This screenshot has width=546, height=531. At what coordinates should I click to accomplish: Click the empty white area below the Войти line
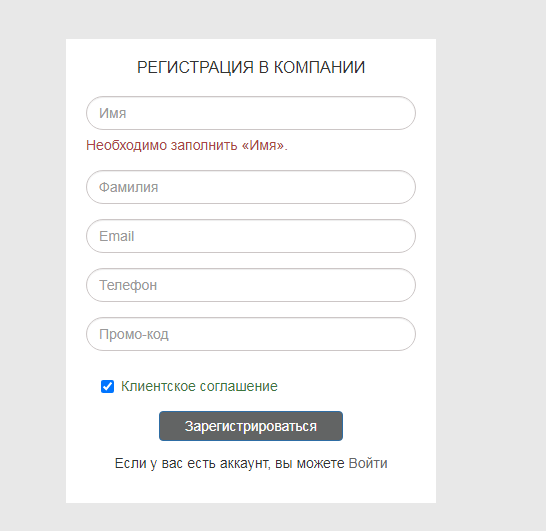click(x=251, y=487)
